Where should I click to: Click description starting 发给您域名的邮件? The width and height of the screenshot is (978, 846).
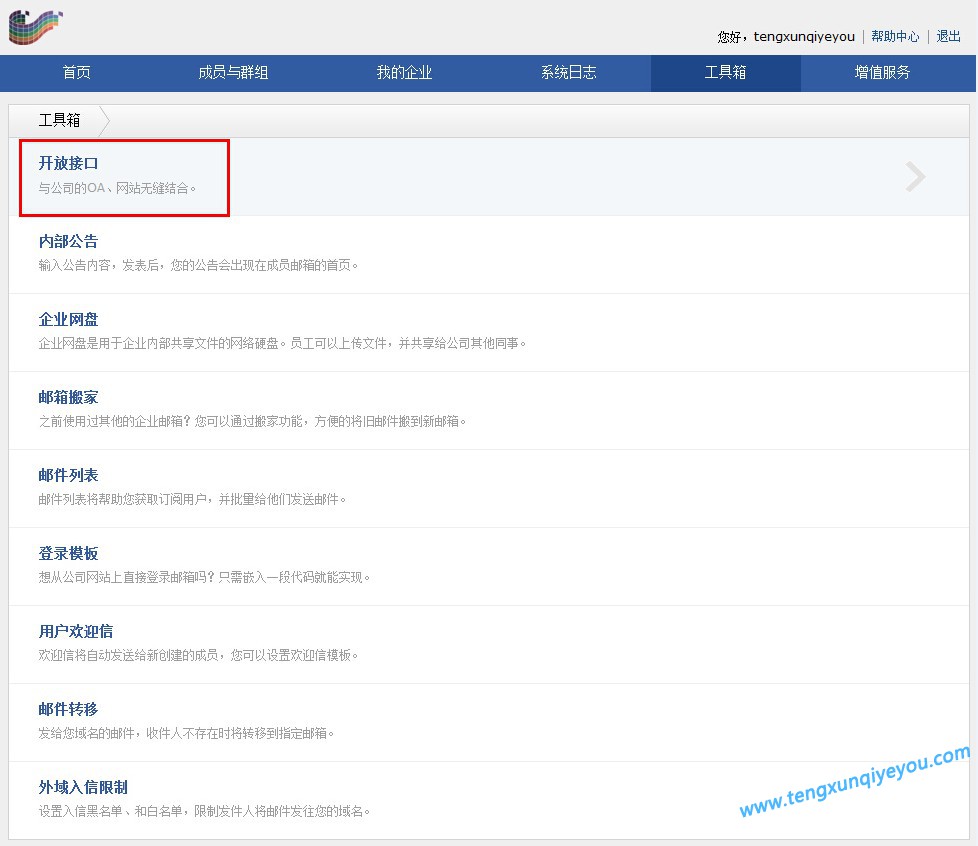pyautogui.click(x=186, y=733)
